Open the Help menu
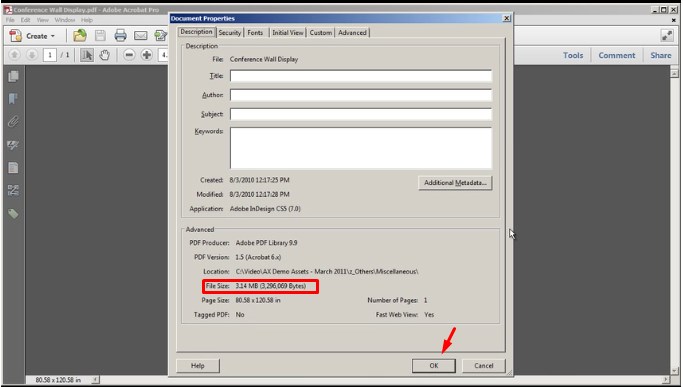 click(x=87, y=20)
